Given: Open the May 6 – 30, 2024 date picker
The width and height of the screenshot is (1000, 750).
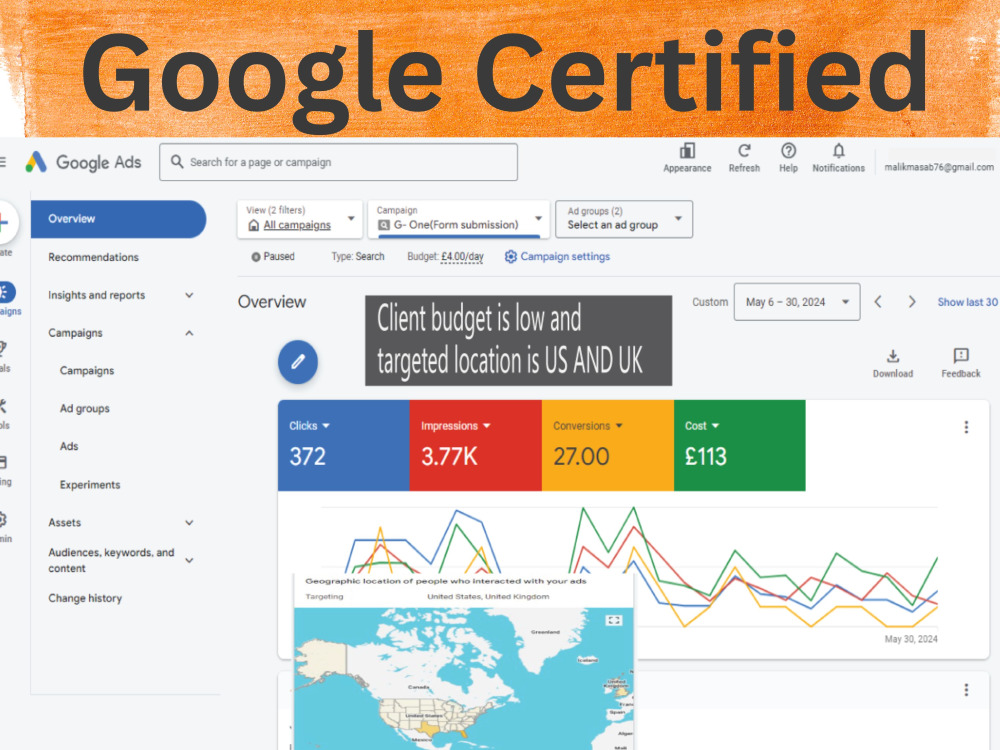Looking at the screenshot, I should pyautogui.click(x=797, y=302).
